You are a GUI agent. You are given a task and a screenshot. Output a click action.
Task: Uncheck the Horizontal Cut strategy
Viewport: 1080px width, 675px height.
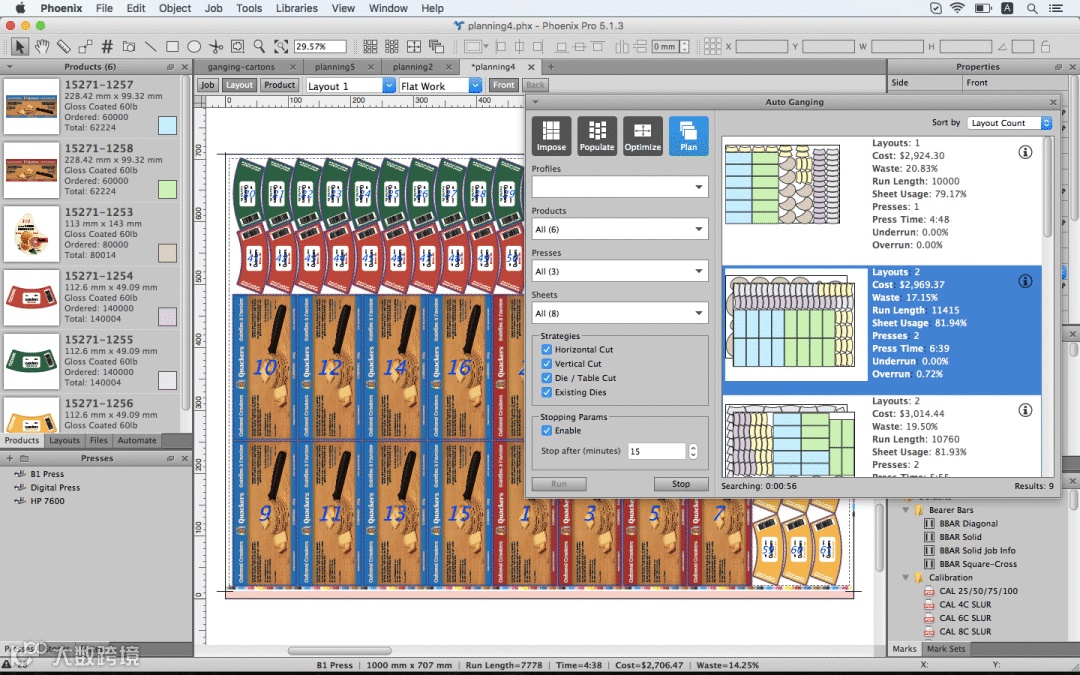coord(547,350)
